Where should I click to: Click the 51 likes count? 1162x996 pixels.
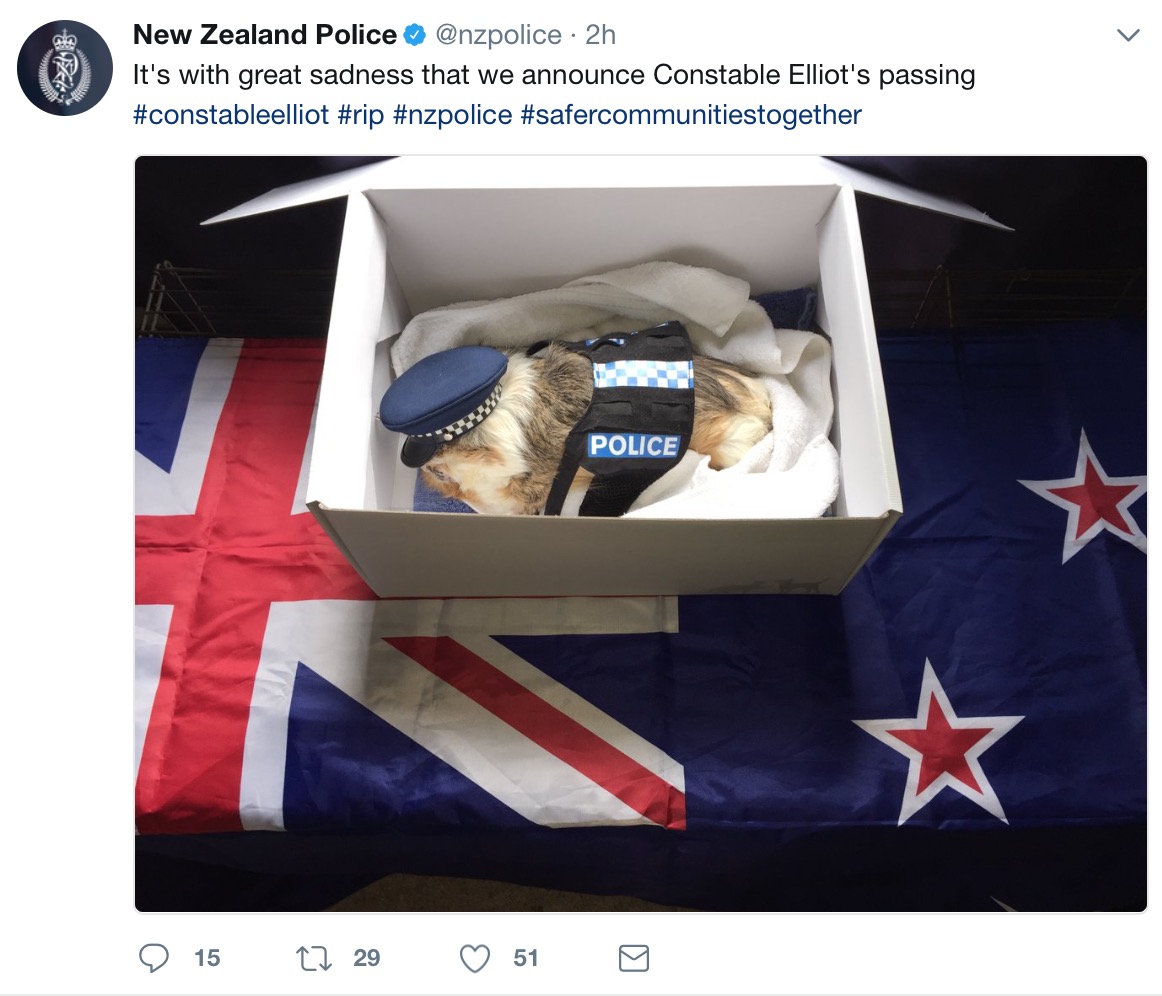click(526, 958)
